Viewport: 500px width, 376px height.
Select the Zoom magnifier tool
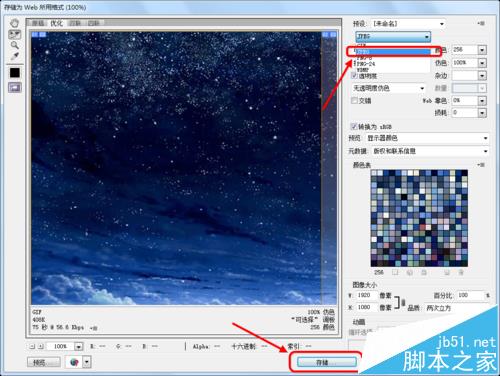pyautogui.click(x=14, y=45)
